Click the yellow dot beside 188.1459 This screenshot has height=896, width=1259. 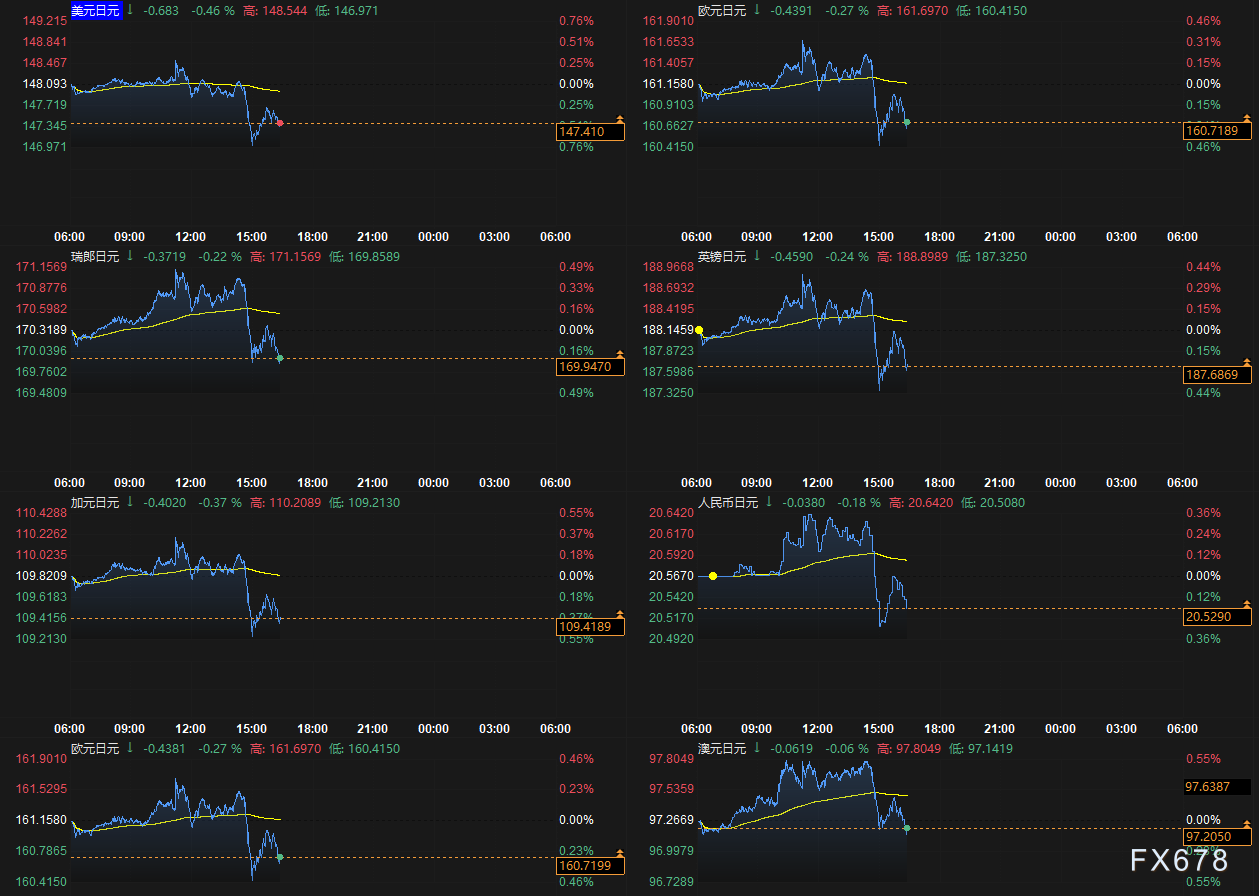click(x=700, y=330)
